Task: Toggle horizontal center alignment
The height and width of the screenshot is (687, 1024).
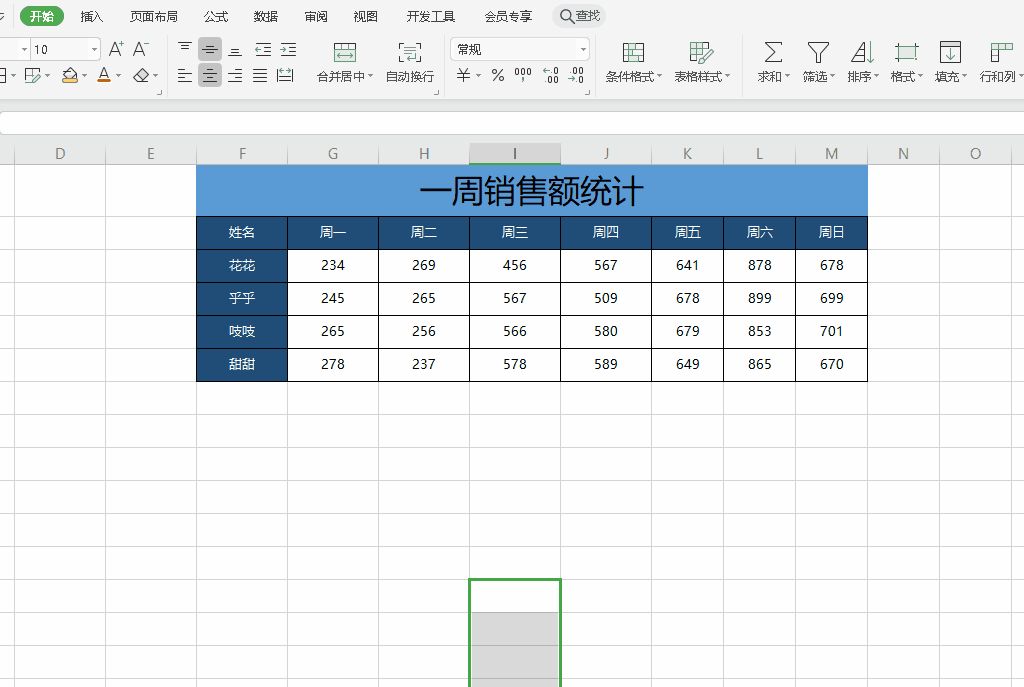Action: [x=210, y=76]
